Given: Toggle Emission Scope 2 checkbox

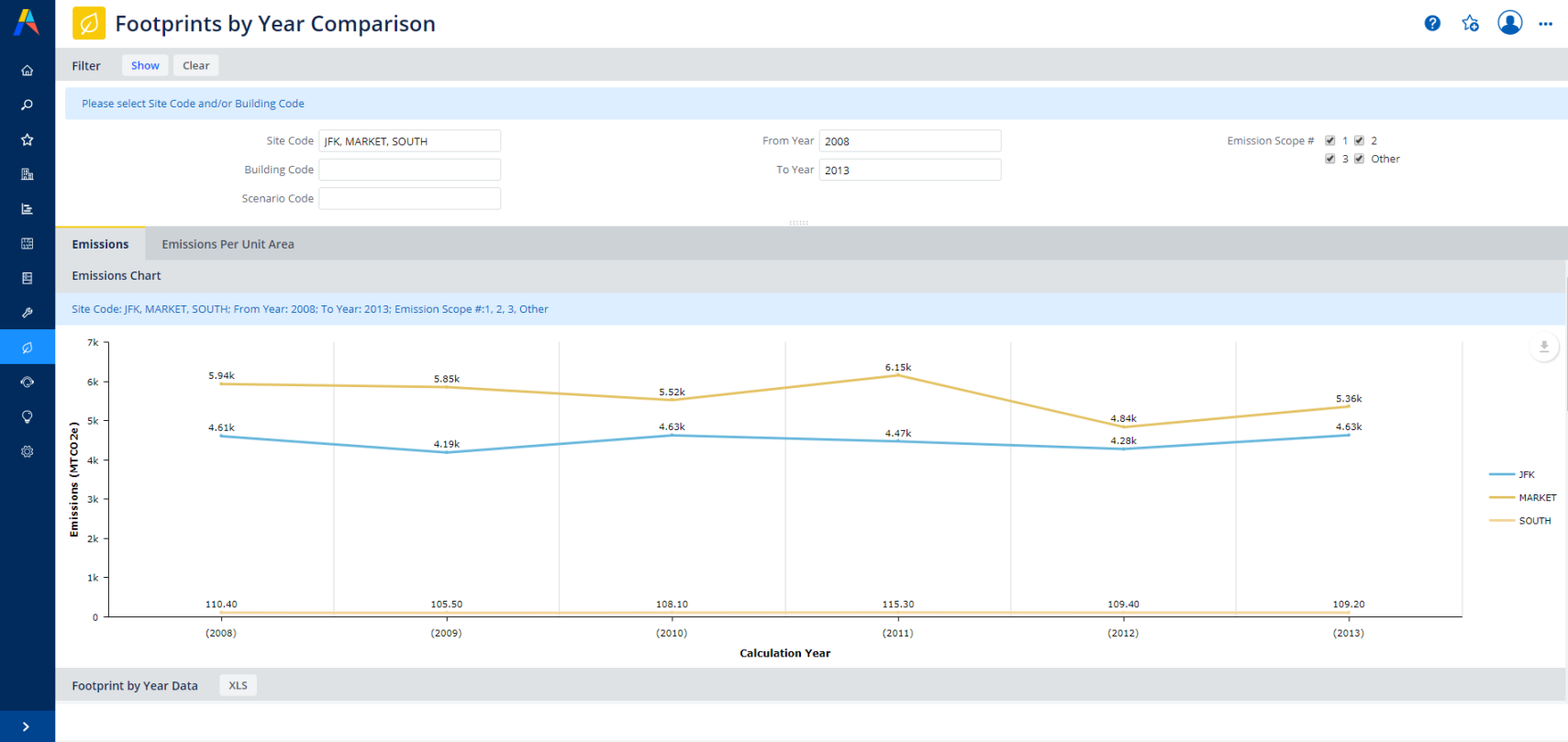Looking at the screenshot, I should coord(1360,140).
